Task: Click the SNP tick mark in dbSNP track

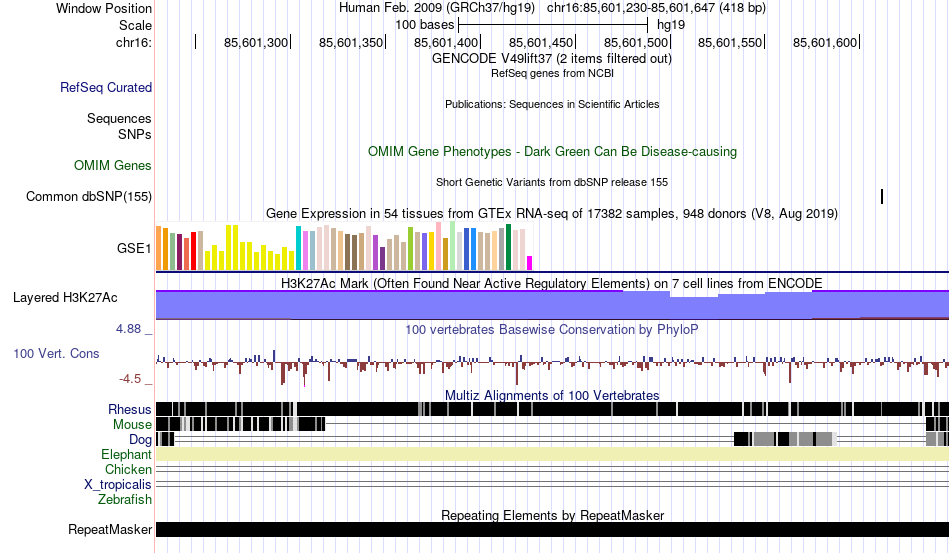Action: [x=882, y=196]
